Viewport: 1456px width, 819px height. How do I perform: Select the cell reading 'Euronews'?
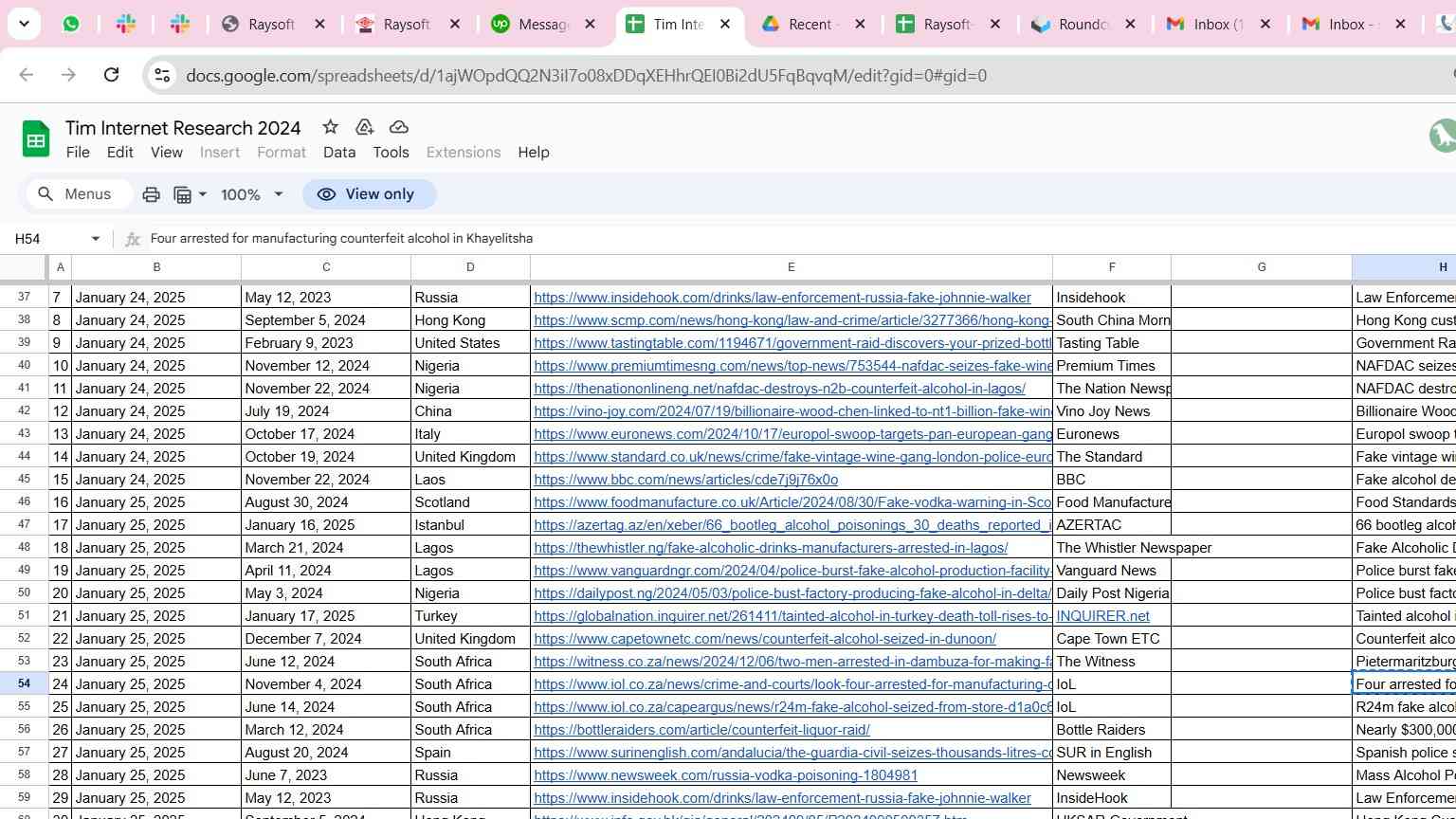(1112, 433)
